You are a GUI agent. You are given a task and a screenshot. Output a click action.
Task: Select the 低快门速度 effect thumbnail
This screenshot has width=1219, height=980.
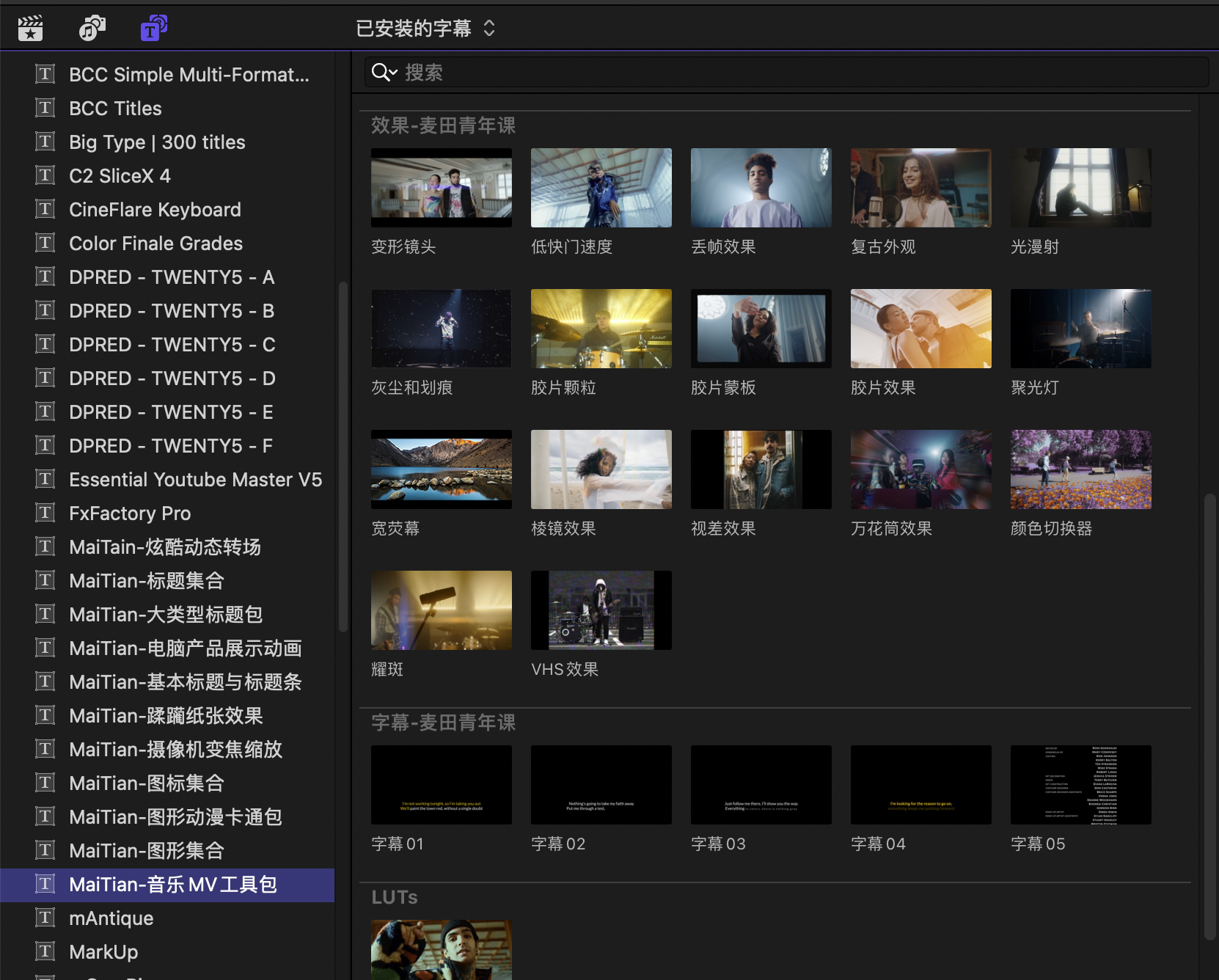click(601, 188)
